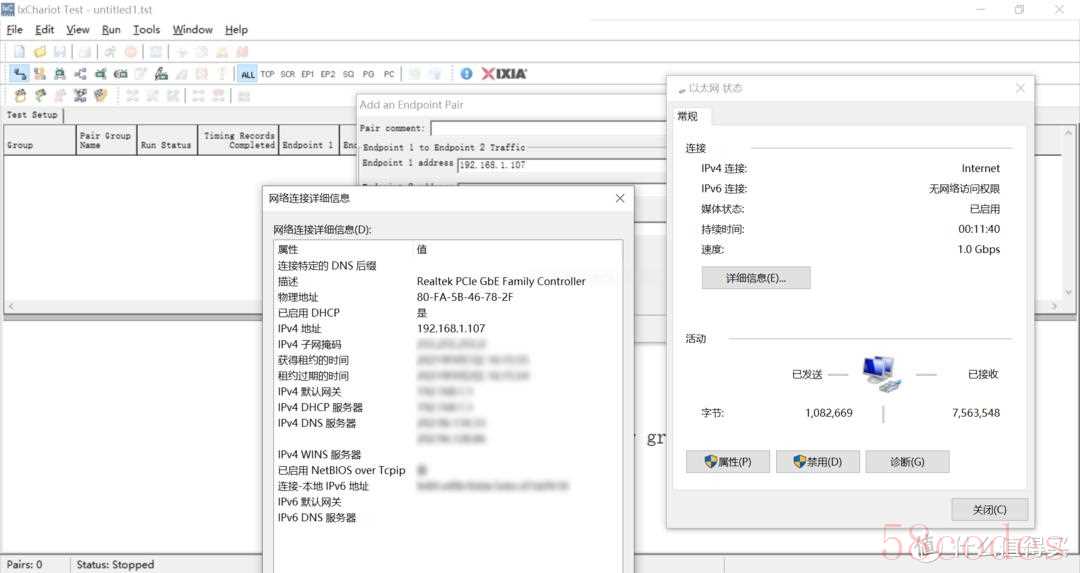Viewport: 1080px width, 573px height.
Task: Click the New test file icon
Action: (19, 51)
